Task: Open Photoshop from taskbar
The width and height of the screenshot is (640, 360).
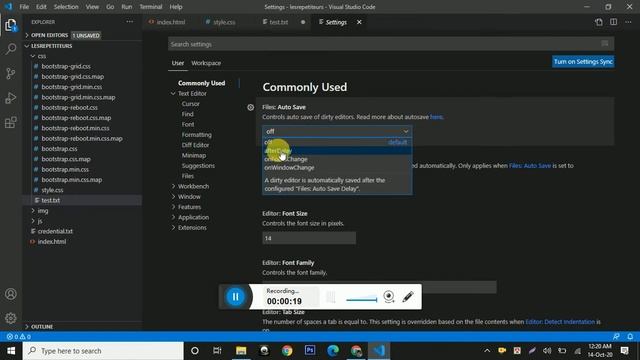Action: tap(310, 351)
